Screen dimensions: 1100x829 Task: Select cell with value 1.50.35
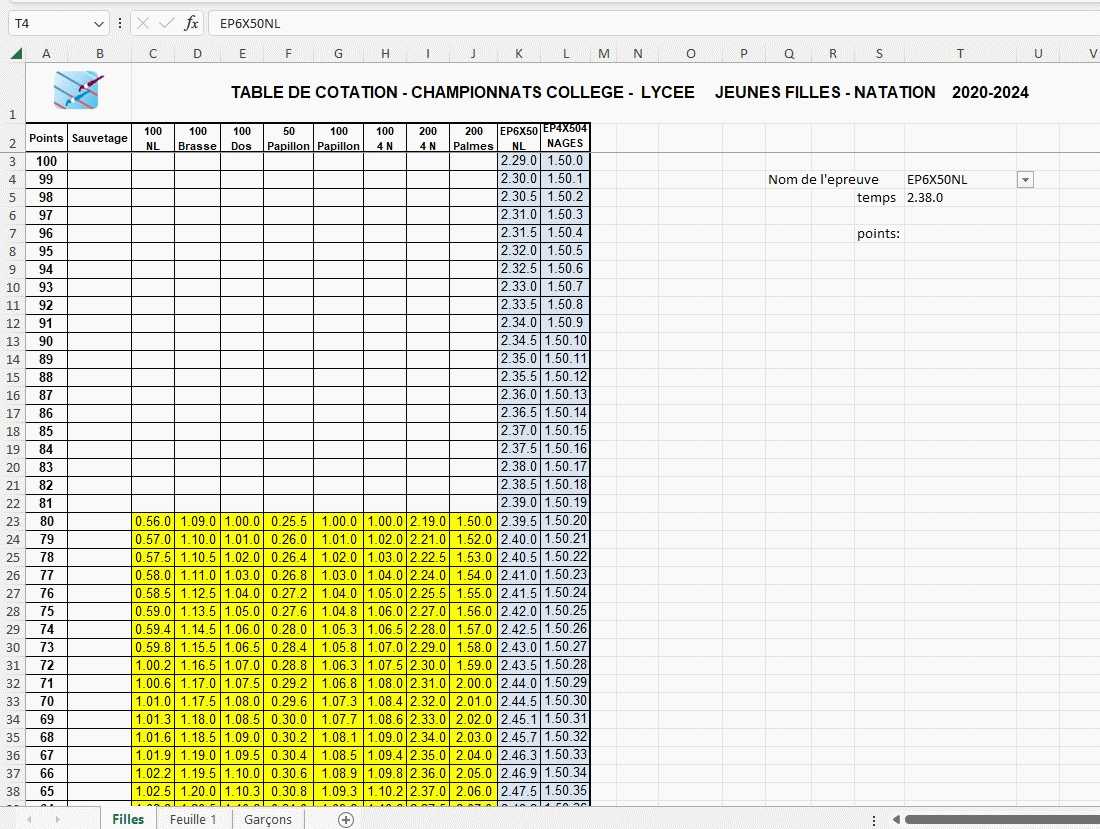point(565,790)
